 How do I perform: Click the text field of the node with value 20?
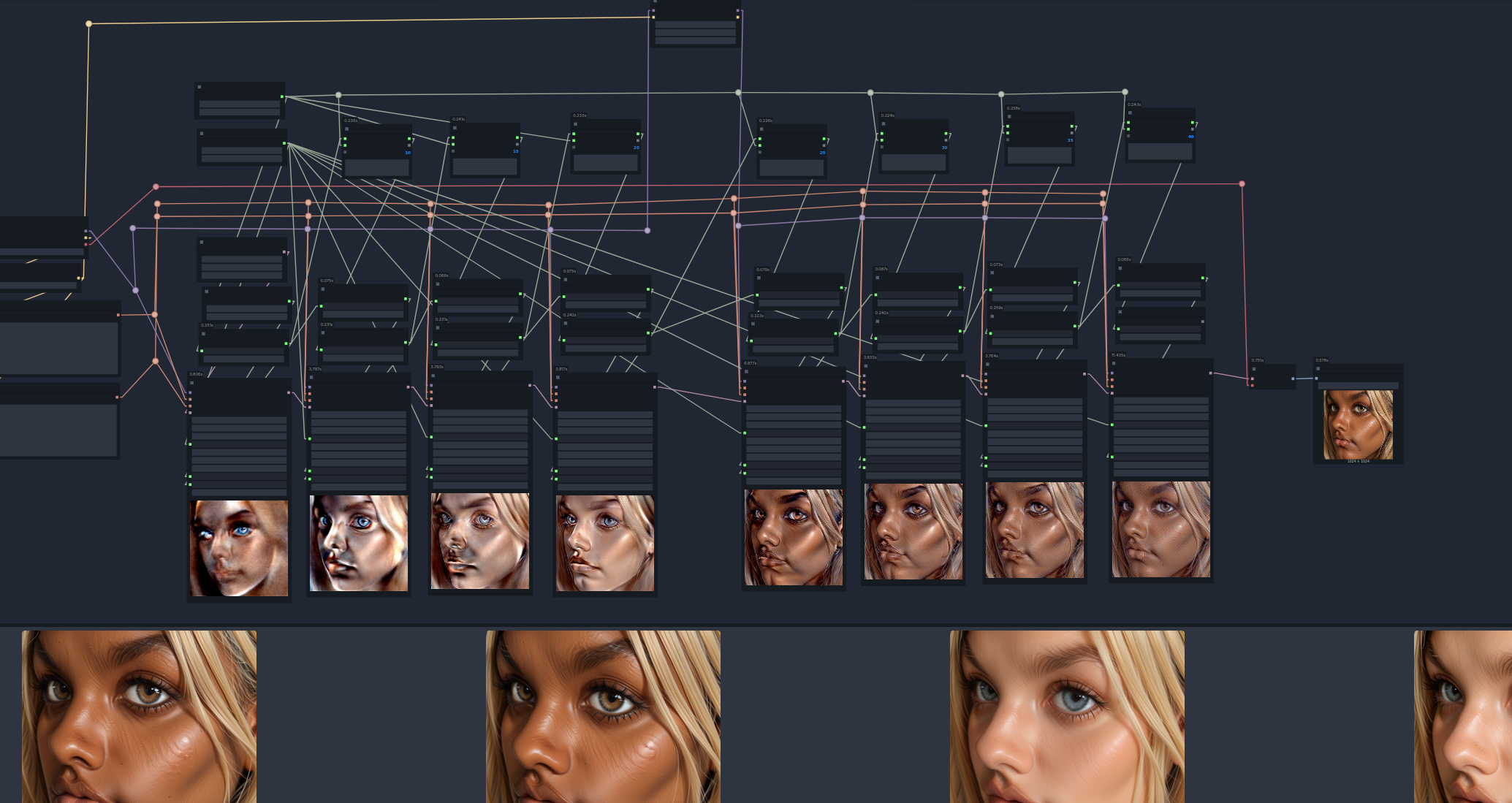point(605,163)
